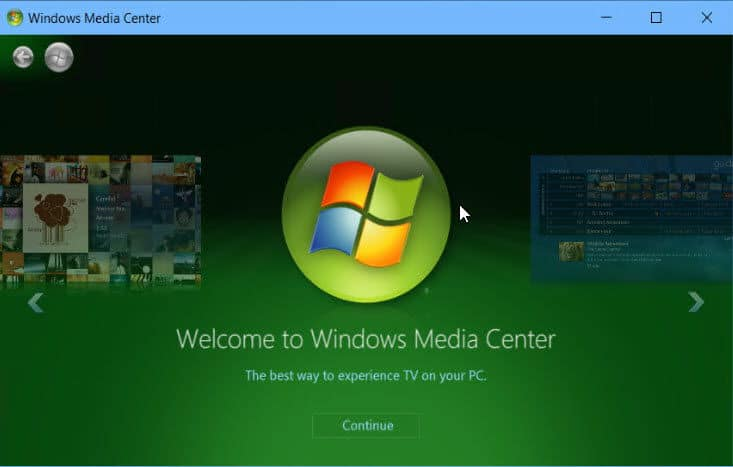
Task: Click the 'Windows Media Center' title bar text
Action: [x=94, y=18]
